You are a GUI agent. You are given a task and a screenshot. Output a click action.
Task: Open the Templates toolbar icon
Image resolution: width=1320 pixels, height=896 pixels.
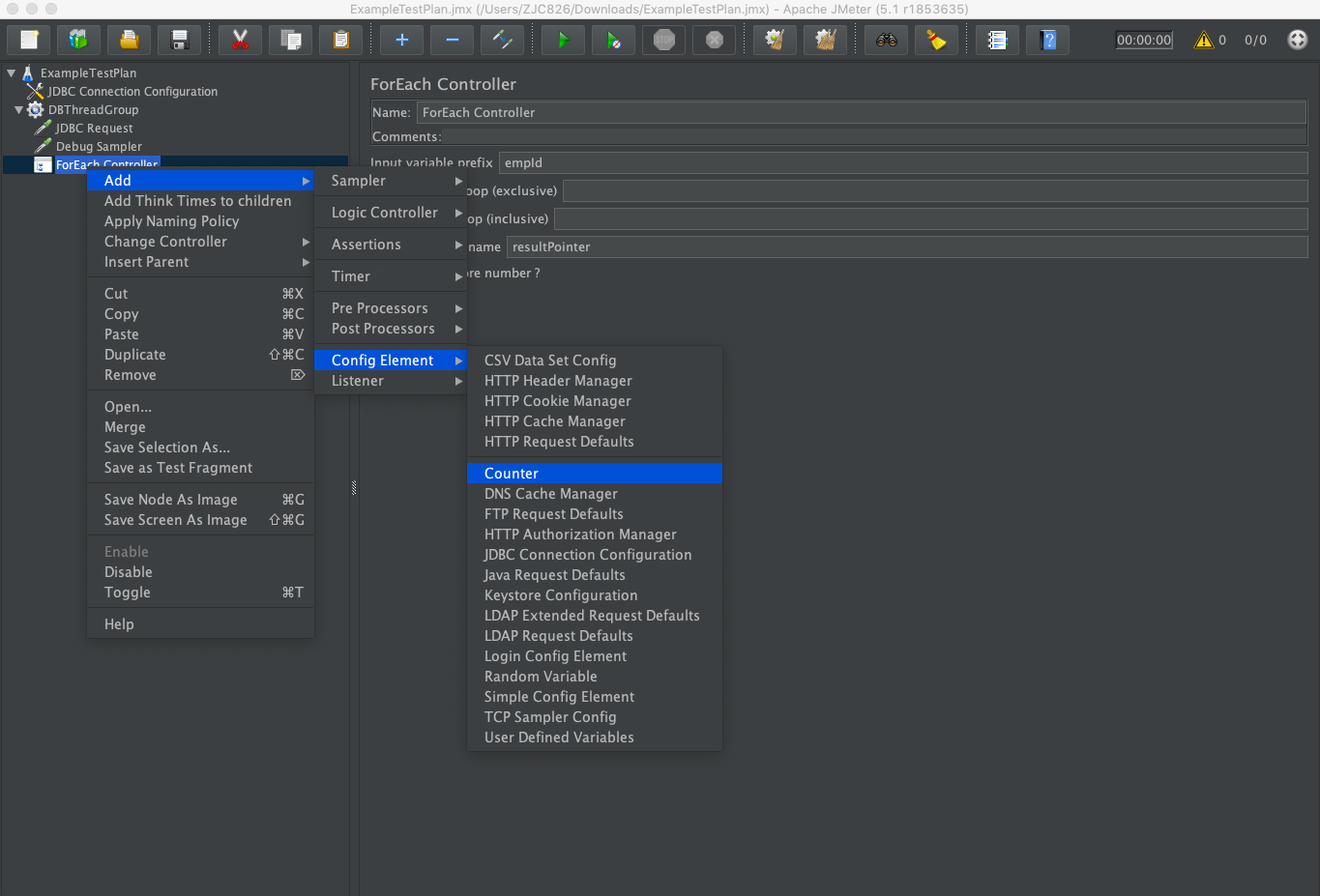pos(79,40)
